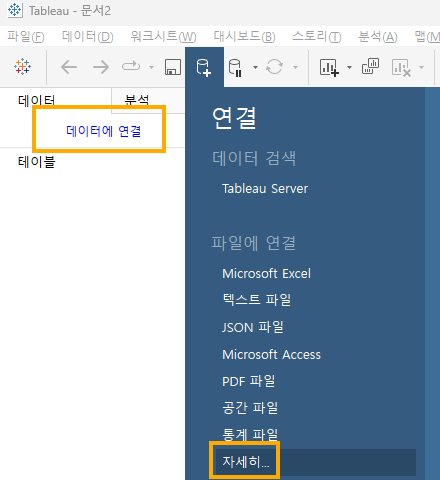Open the new worksheet dropdown arrow
This screenshot has height=480, width=440.
coord(349,67)
